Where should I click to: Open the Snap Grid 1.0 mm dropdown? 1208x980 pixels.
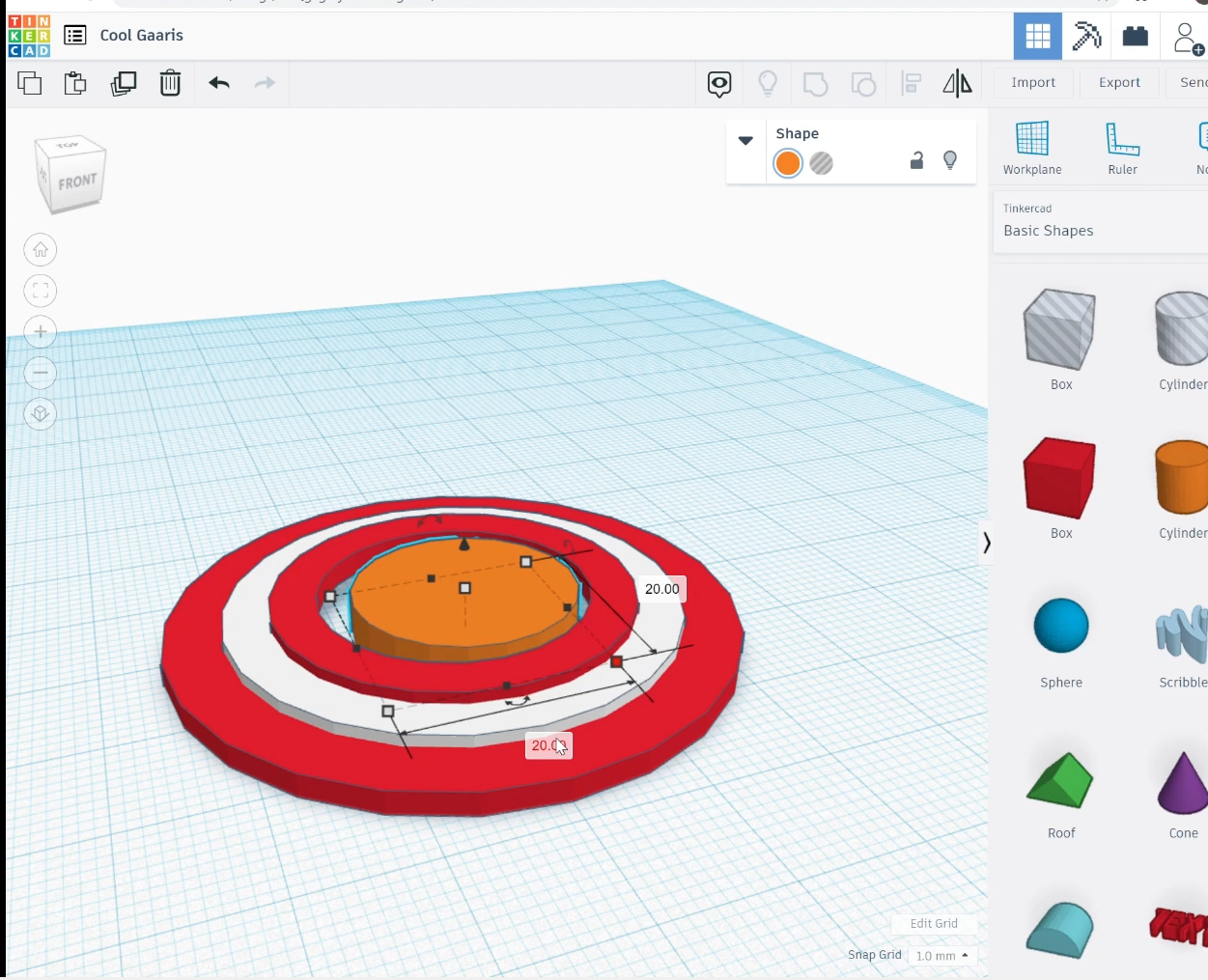[x=942, y=955]
